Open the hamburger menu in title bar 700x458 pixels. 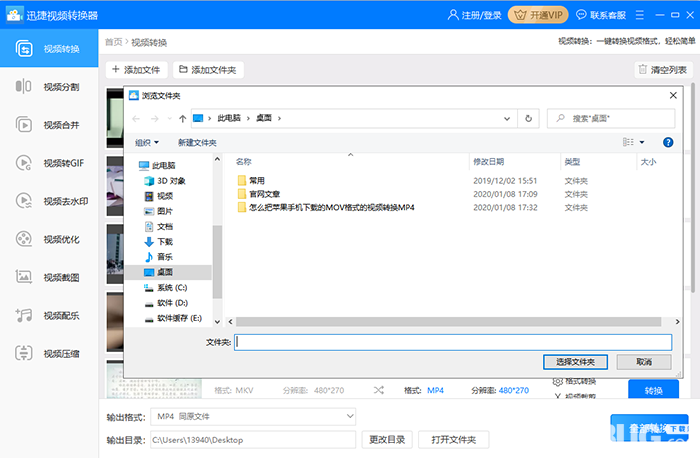coord(640,15)
